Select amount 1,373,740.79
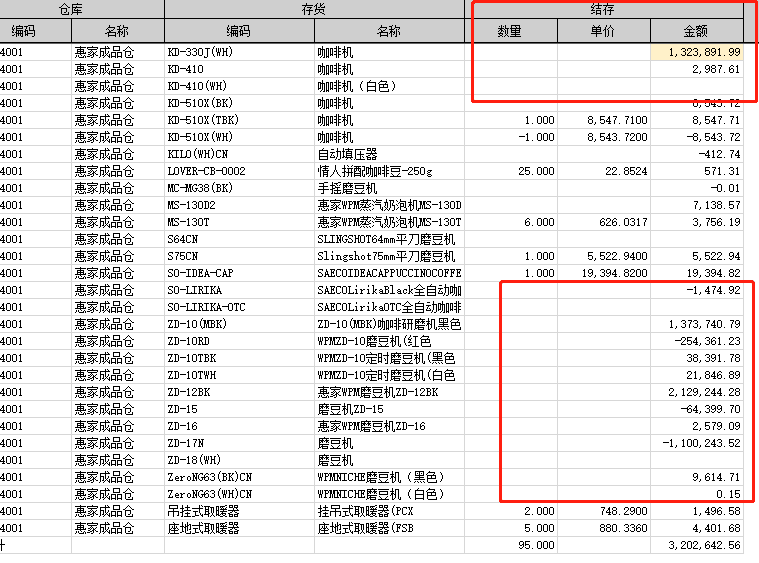The width and height of the screenshot is (759, 563). [x=697, y=324]
